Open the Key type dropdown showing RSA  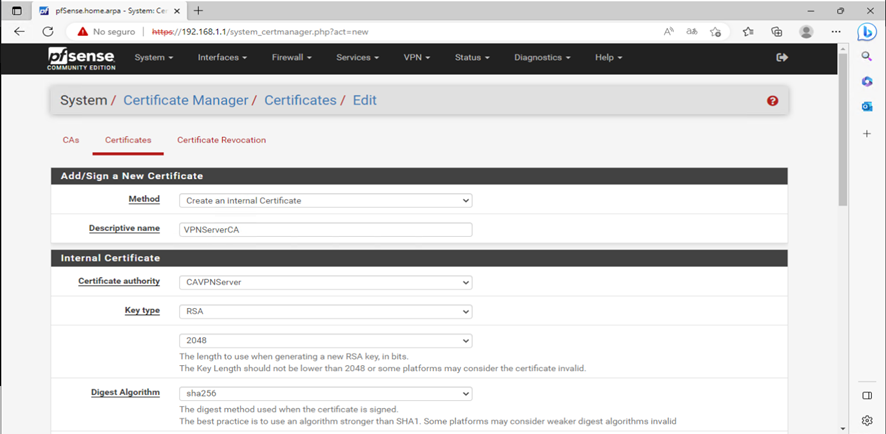point(325,311)
